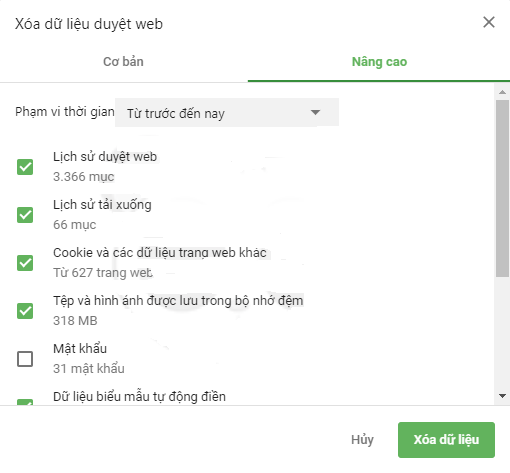Click the Hủy button
Screen dimensions: 510x473
tap(362, 440)
